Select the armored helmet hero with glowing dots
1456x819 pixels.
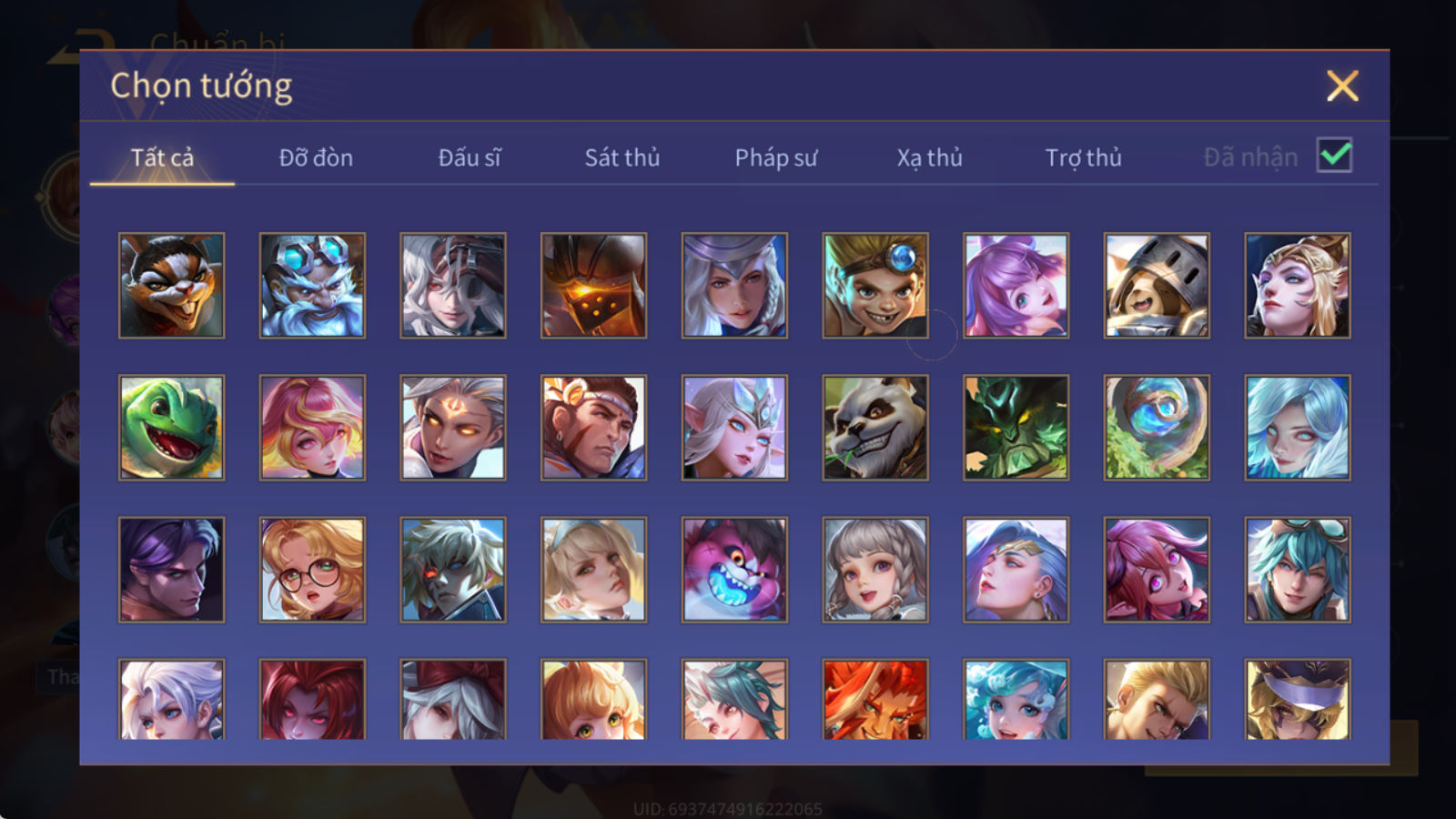[x=593, y=286]
